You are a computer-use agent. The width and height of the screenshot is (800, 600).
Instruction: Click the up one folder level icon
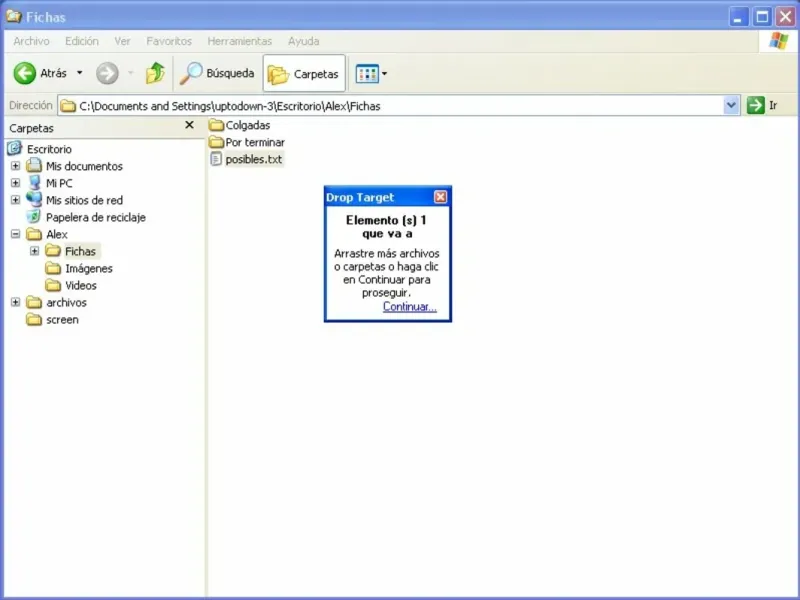click(x=155, y=73)
